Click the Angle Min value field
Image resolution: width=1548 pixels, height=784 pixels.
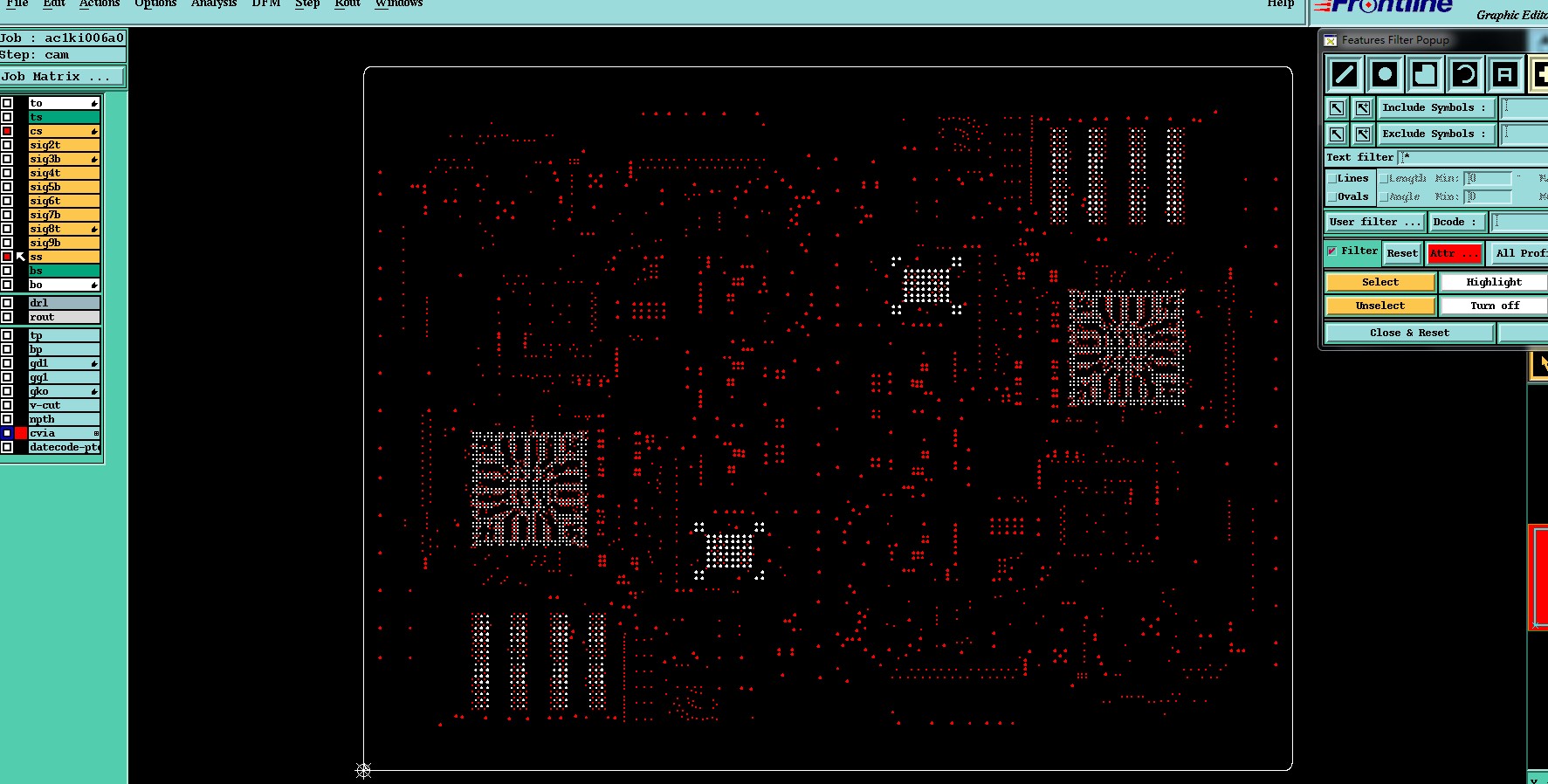[x=1489, y=196]
